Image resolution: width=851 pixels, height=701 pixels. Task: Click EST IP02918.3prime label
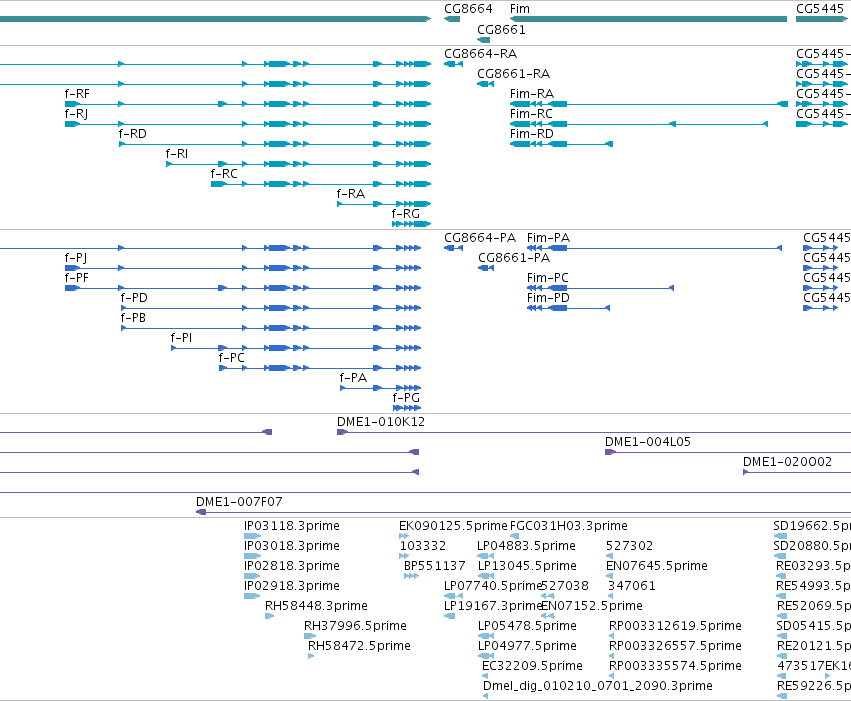click(291, 586)
